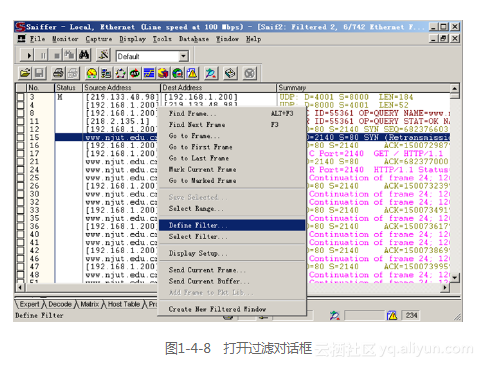Open the Matrix circle-of-nodes icon
Image resolution: width=484 pixels, height=368 pixels.
coord(120,73)
